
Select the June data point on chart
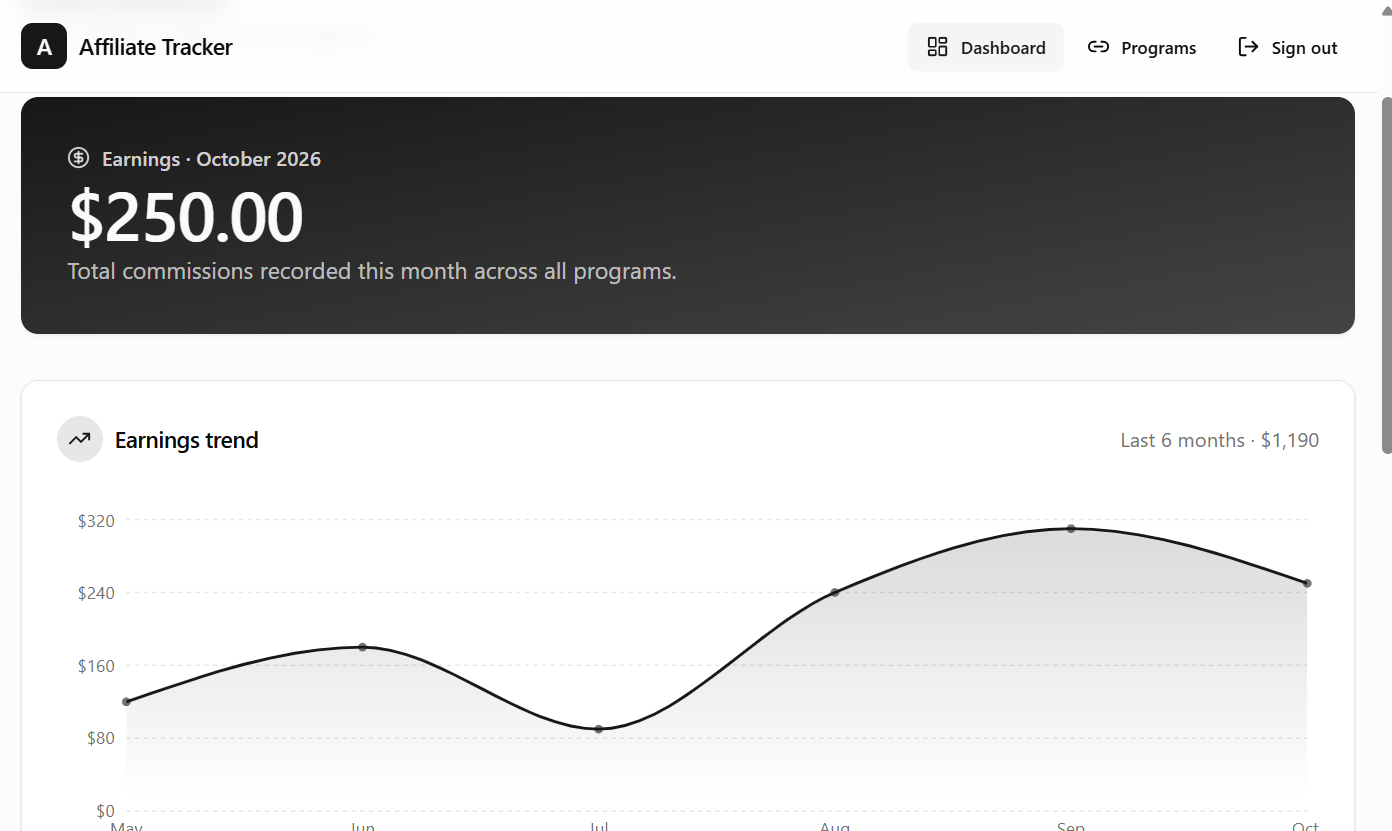point(362,647)
